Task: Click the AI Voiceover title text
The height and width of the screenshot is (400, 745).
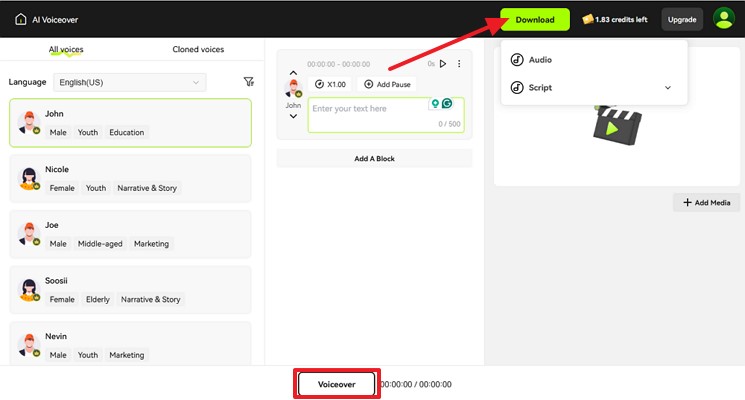Action: click(x=55, y=19)
